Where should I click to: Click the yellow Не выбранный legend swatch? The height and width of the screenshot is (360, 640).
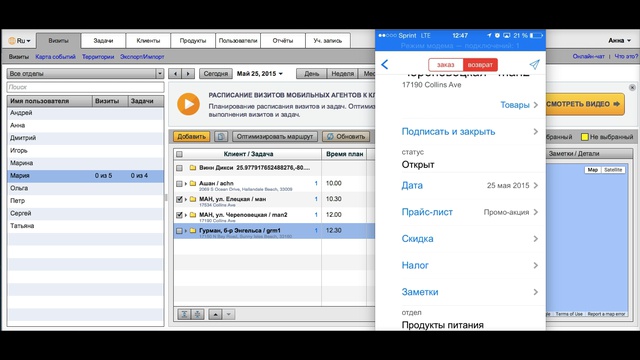click(584, 137)
